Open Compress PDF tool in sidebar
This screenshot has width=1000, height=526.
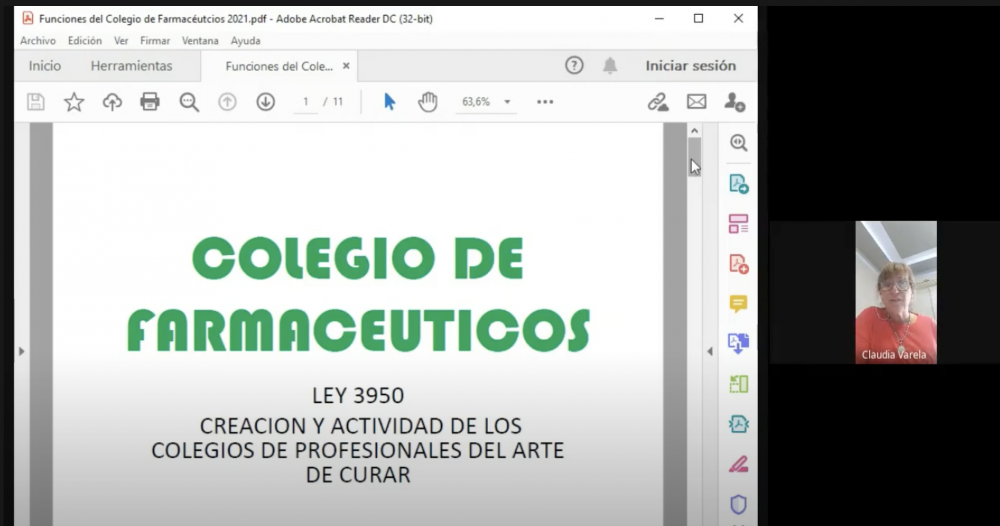pyautogui.click(x=739, y=424)
